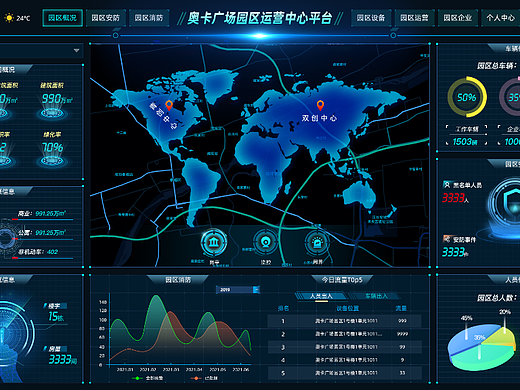Click the yellow 50% ring gauge
Viewport: 520px width, 390px height.
point(467,97)
